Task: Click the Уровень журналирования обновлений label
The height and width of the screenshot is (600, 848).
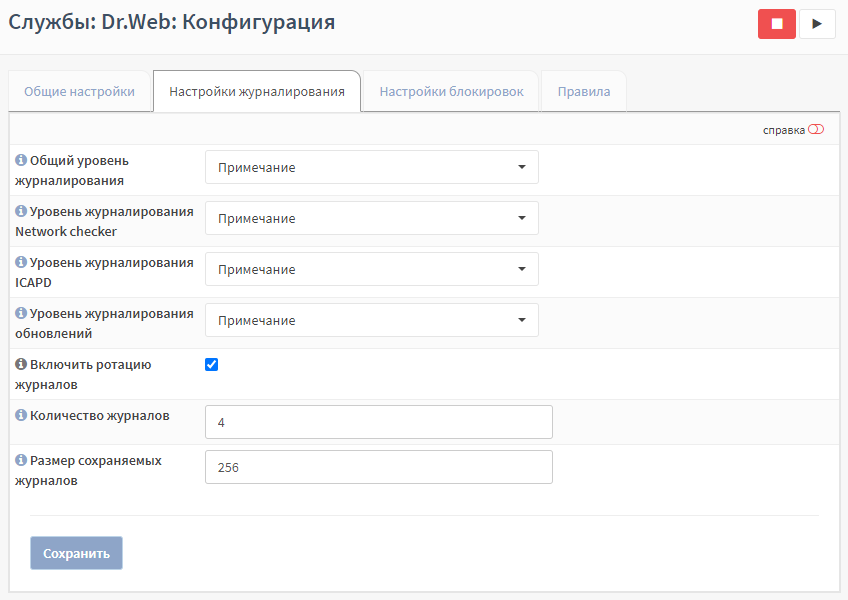Action: [x=104, y=324]
